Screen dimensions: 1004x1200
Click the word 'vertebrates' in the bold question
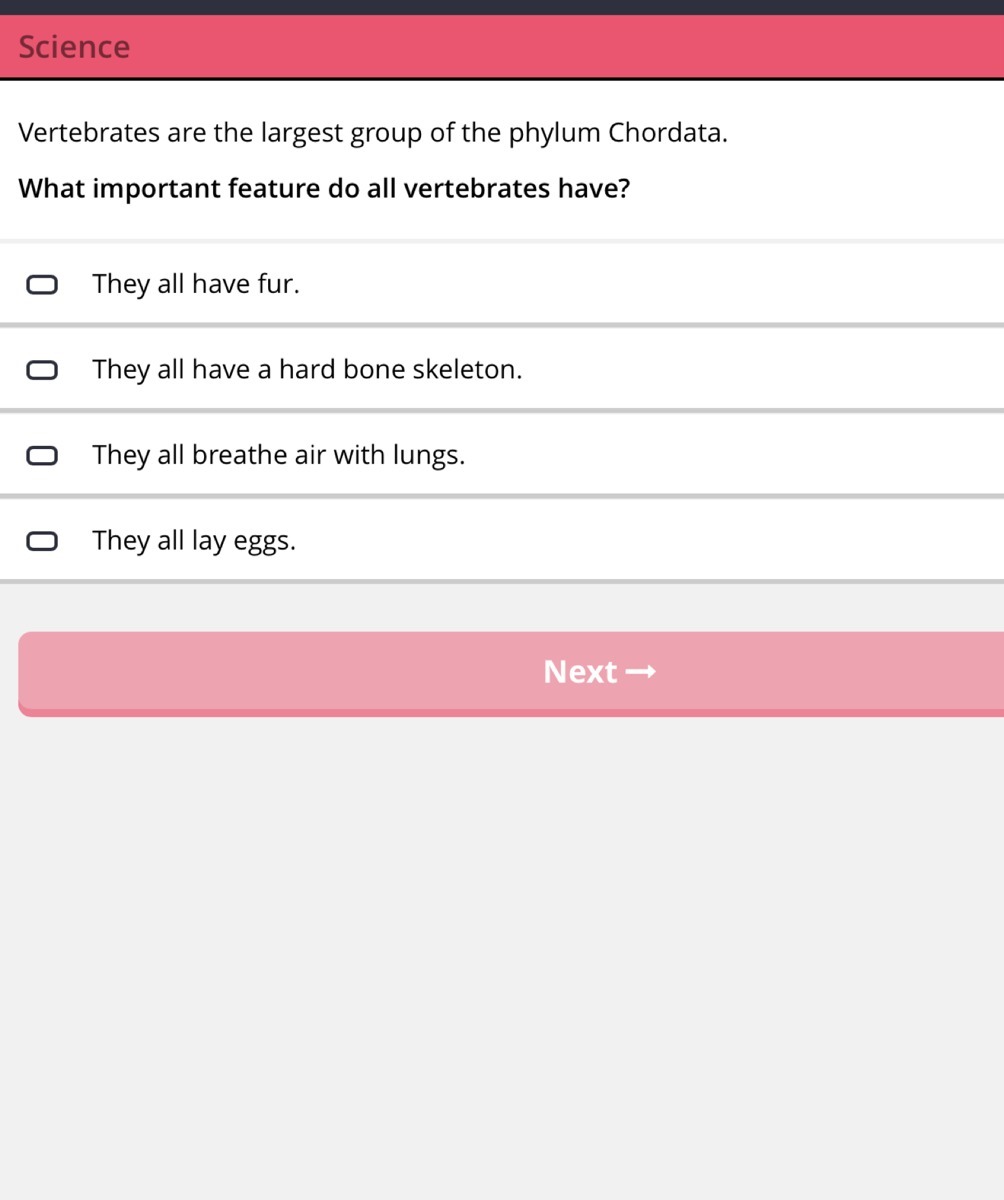(x=477, y=189)
